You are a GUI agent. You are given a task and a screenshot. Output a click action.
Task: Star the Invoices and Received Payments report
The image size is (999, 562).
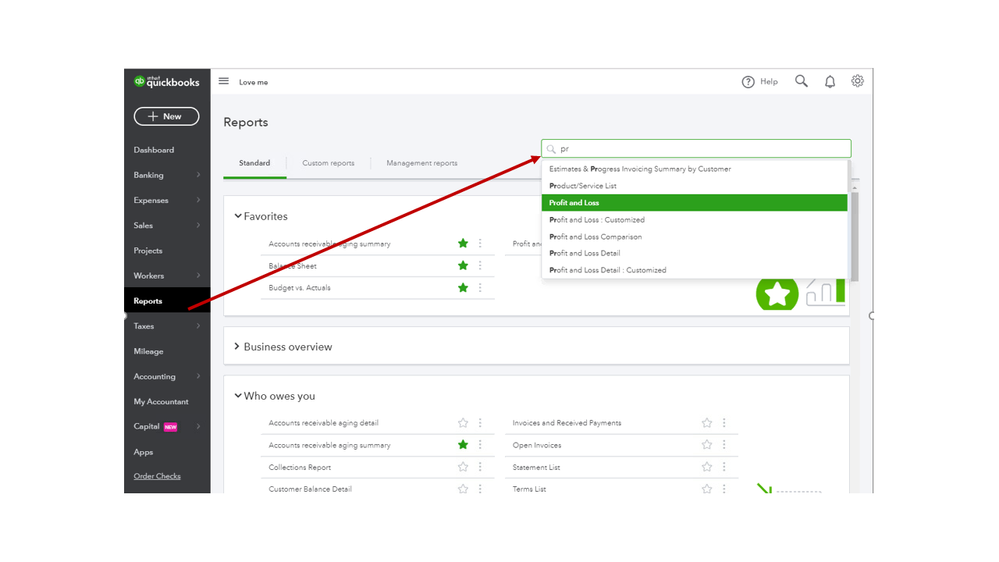pyautogui.click(x=707, y=423)
